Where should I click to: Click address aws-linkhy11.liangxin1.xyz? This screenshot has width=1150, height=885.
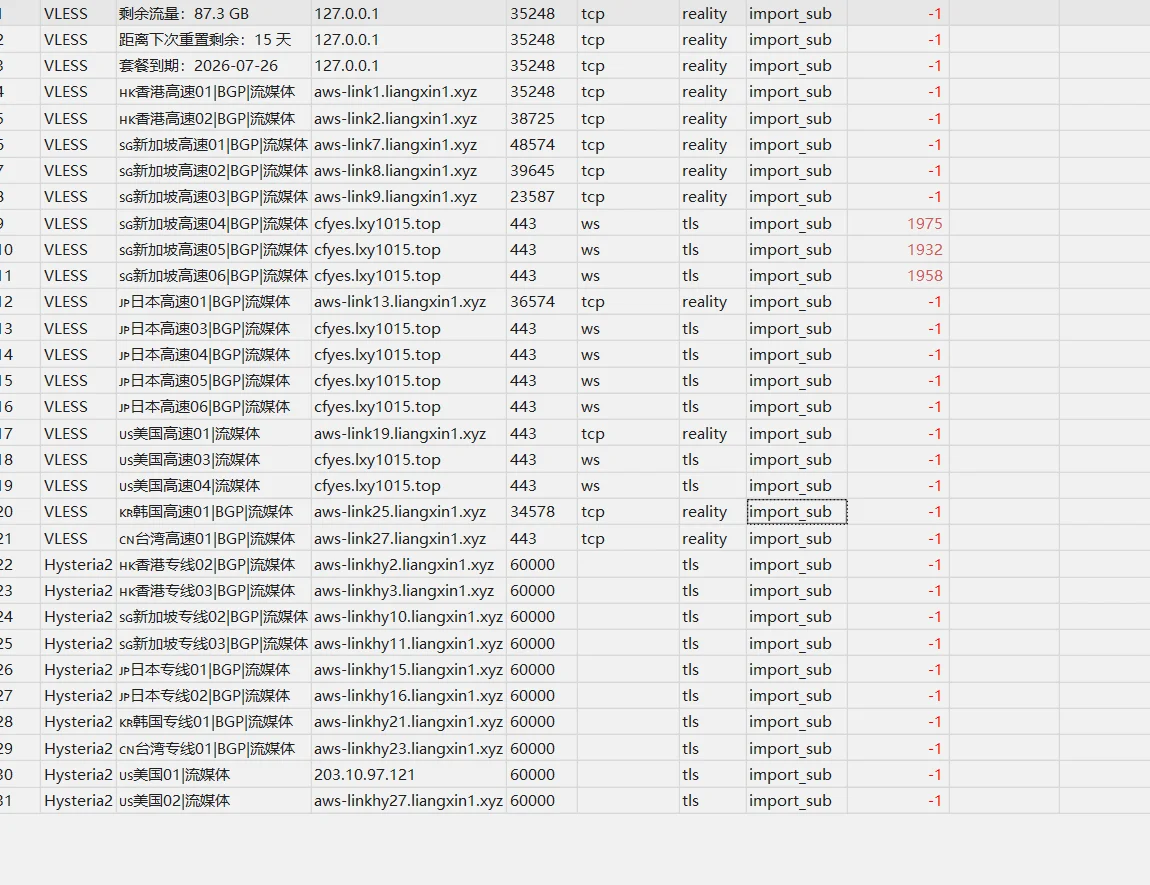(409, 644)
